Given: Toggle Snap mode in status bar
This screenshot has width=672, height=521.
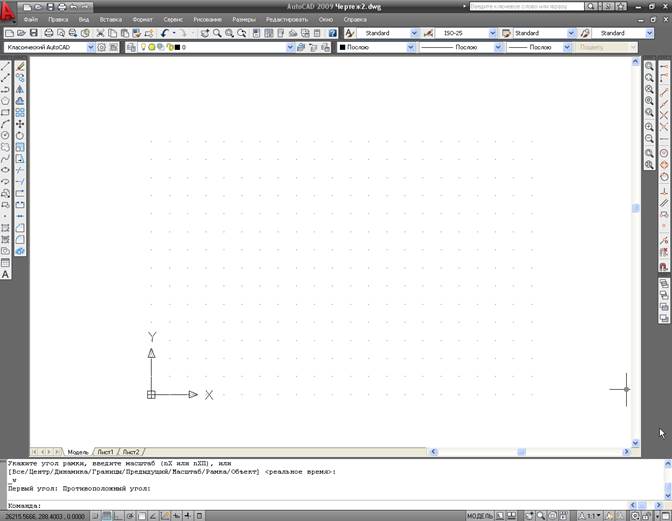Looking at the screenshot, I should pos(95,516).
